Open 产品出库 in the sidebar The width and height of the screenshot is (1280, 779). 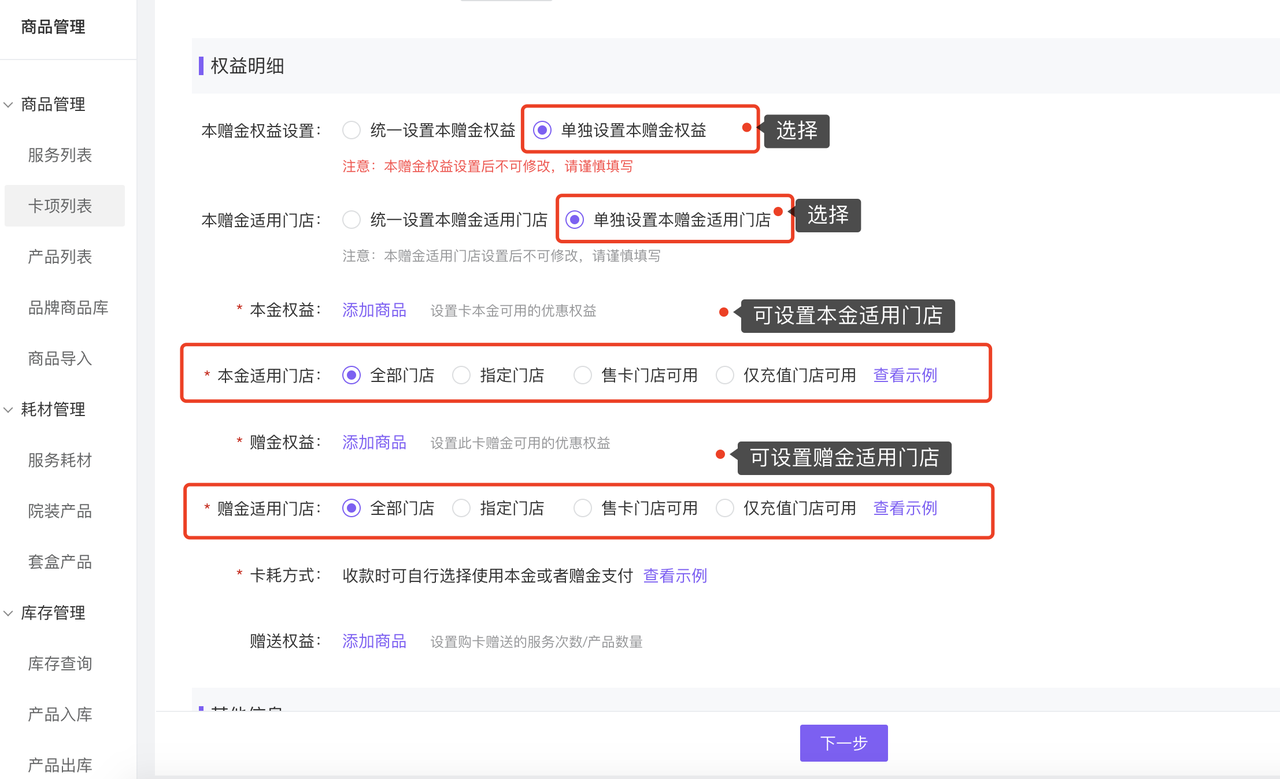[x=60, y=765]
